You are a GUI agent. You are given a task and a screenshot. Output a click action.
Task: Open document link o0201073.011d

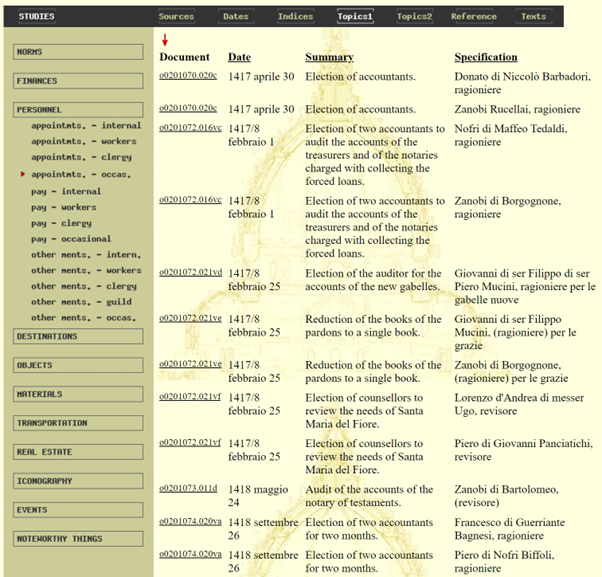coord(188,488)
